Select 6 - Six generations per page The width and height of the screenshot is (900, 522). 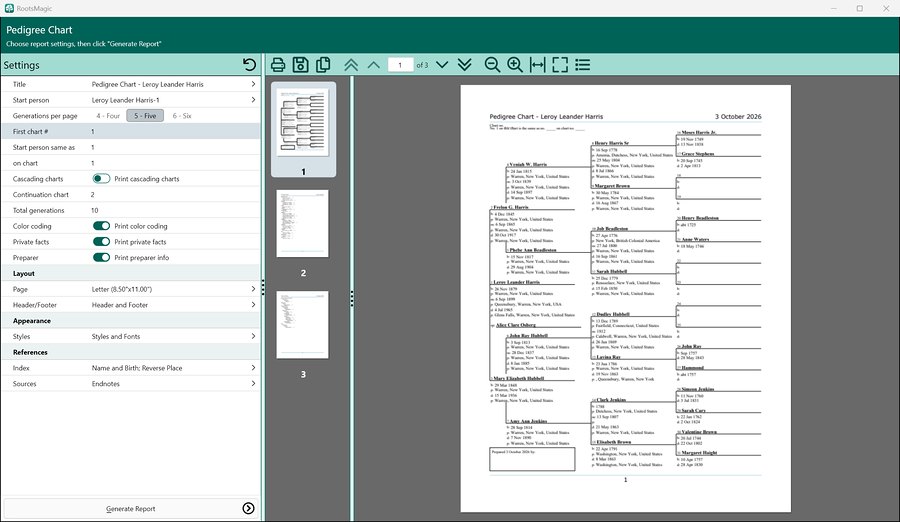point(182,115)
